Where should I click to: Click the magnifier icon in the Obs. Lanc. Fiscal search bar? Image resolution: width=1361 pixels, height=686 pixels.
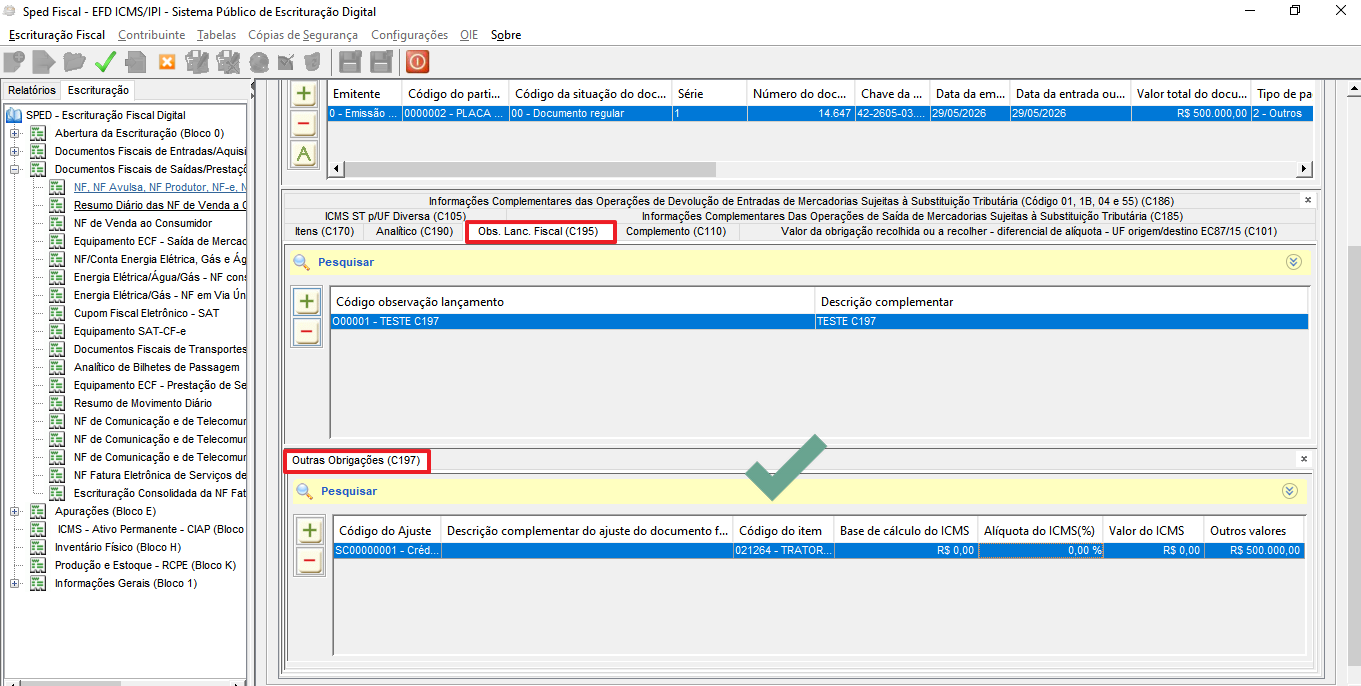(x=301, y=262)
